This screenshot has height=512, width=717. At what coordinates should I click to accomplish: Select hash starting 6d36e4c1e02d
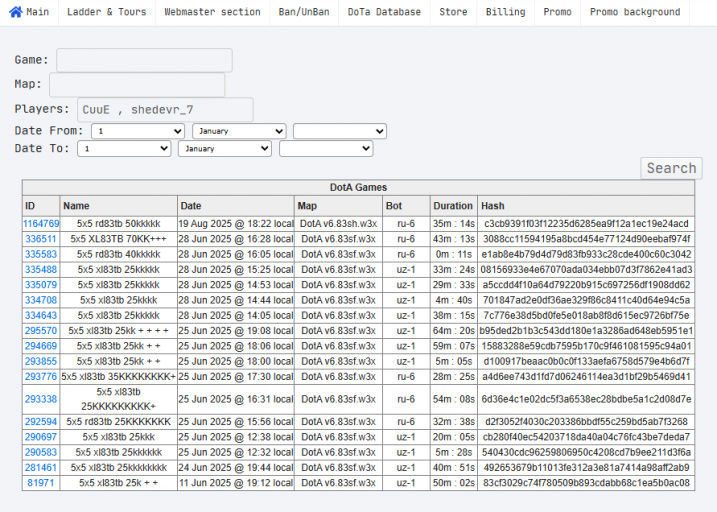pos(586,399)
